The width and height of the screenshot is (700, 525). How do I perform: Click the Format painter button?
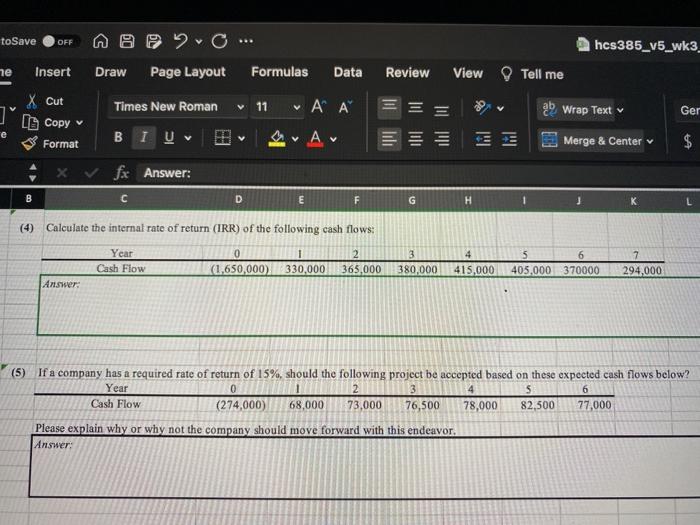tap(50, 144)
